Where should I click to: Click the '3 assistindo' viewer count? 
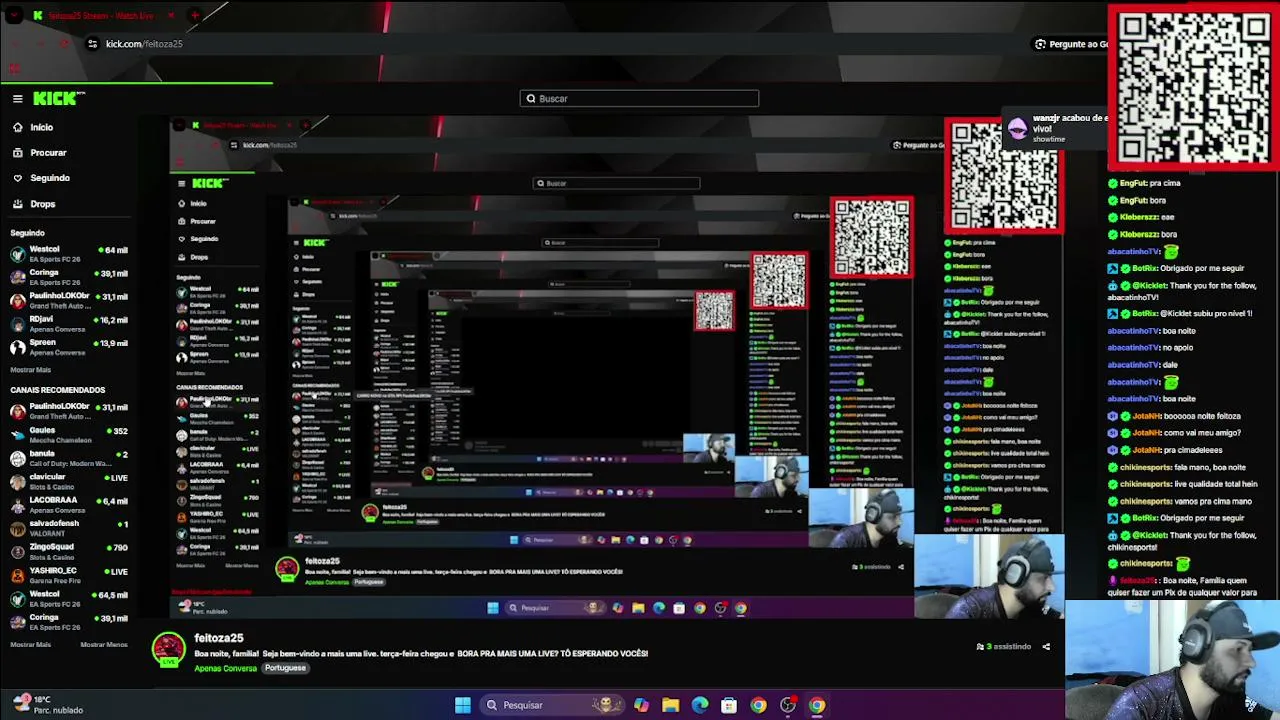click(x=1004, y=647)
